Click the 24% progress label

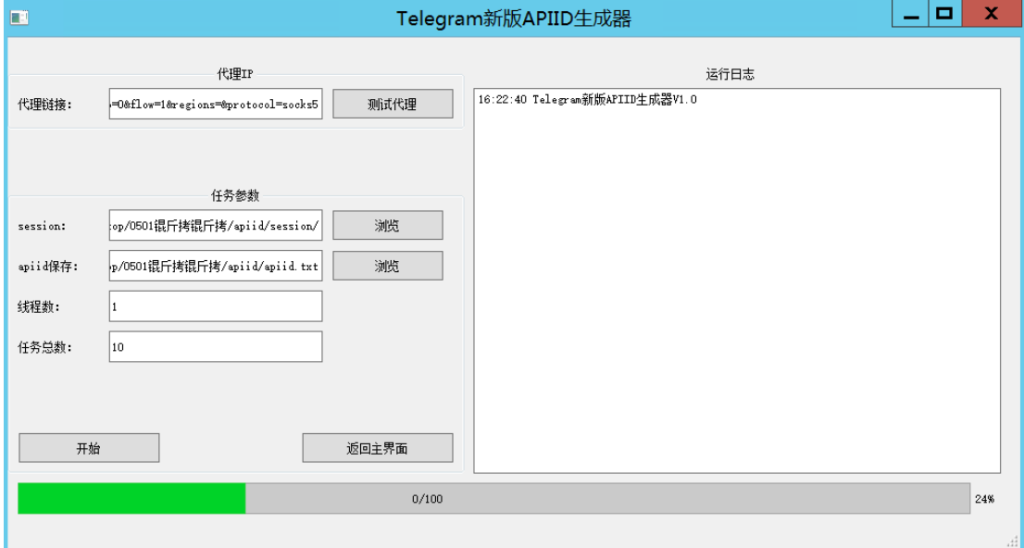(984, 499)
